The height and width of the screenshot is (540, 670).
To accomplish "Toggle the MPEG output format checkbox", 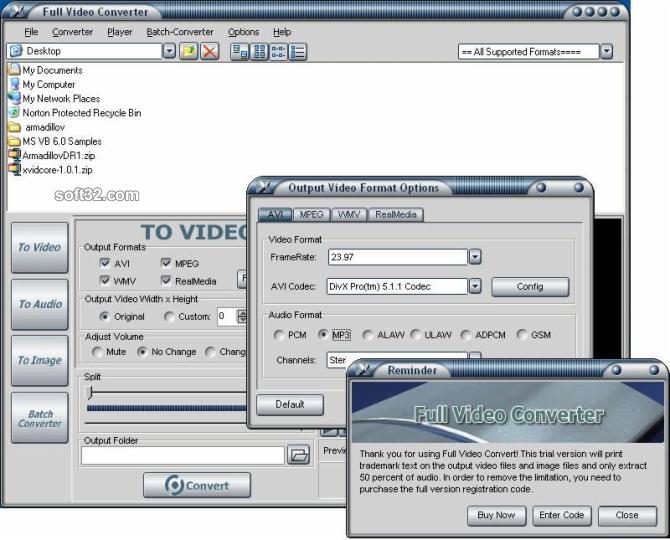I will pos(166,263).
